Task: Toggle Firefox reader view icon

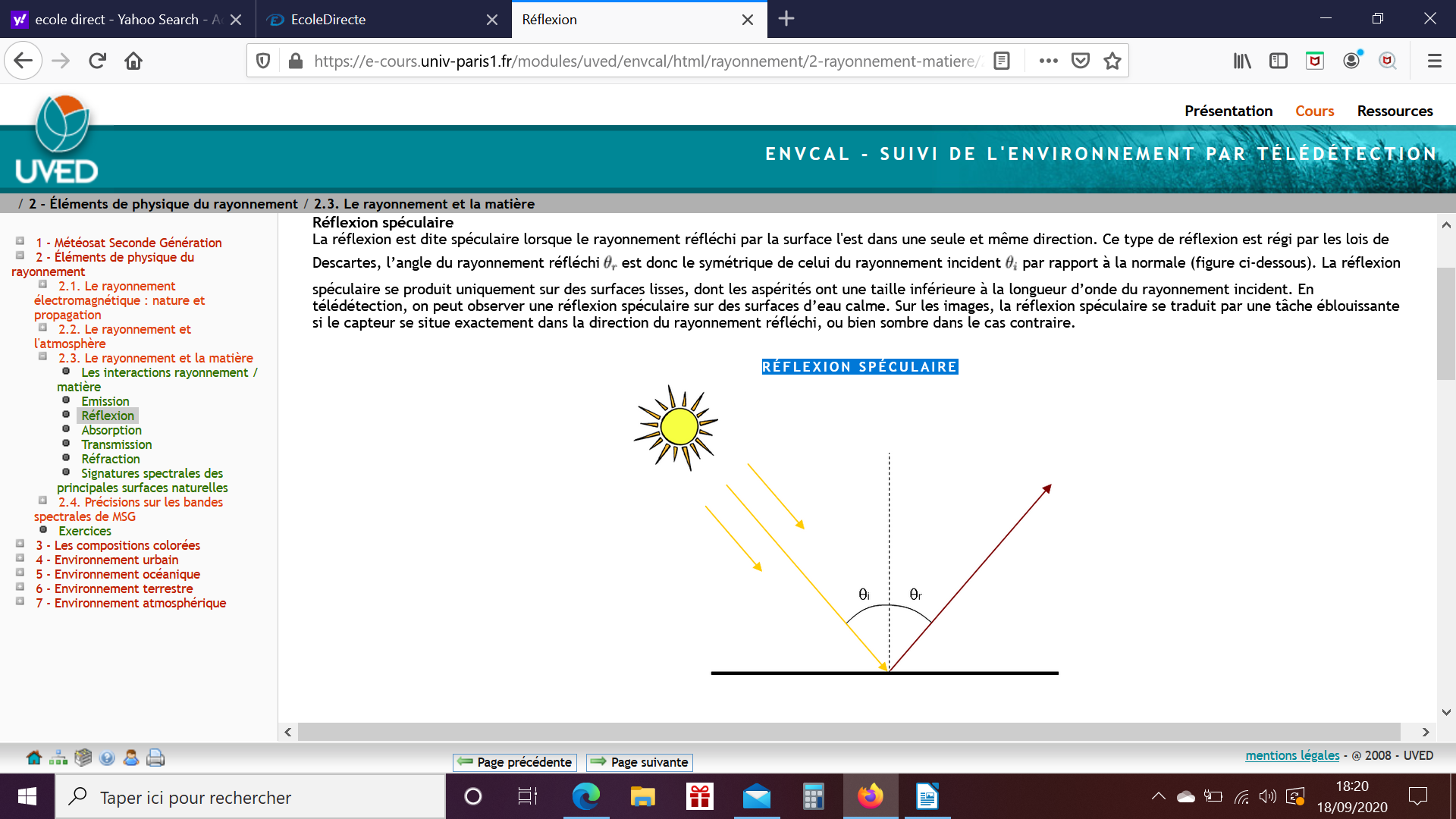Action: pyautogui.click(x=1002, y=61)
